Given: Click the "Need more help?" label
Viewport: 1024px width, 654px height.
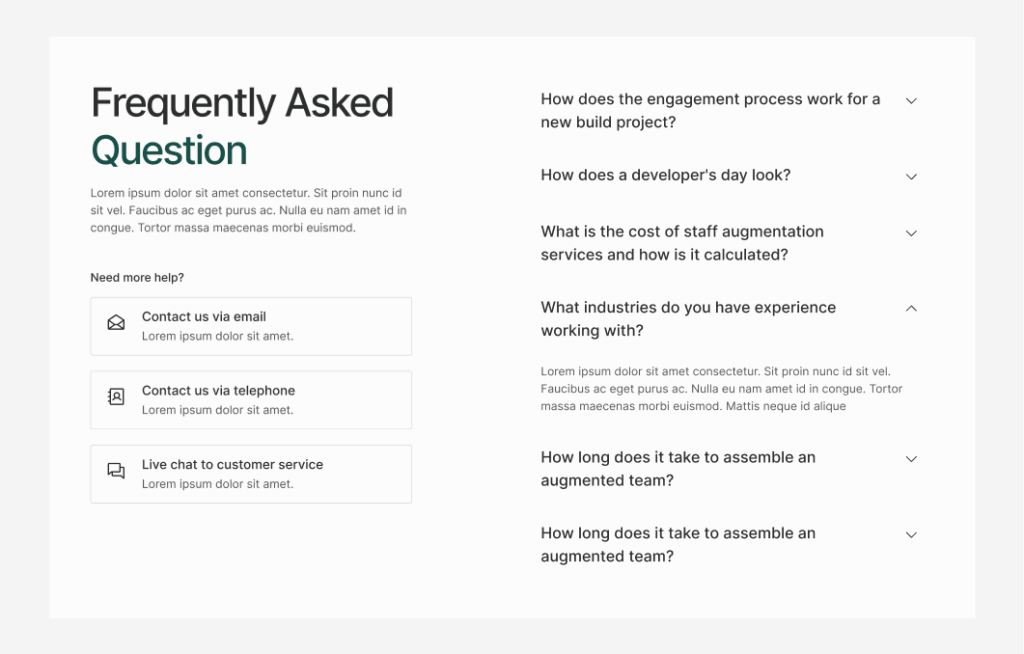Looking at the screenshot, I should tap(137, 278).
